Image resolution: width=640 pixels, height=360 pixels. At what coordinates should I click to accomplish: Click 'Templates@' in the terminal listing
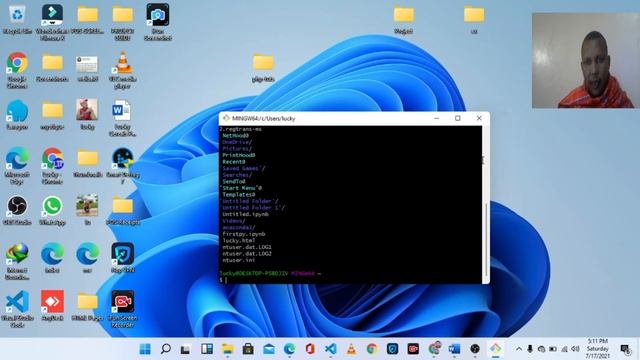click(239, 195)
